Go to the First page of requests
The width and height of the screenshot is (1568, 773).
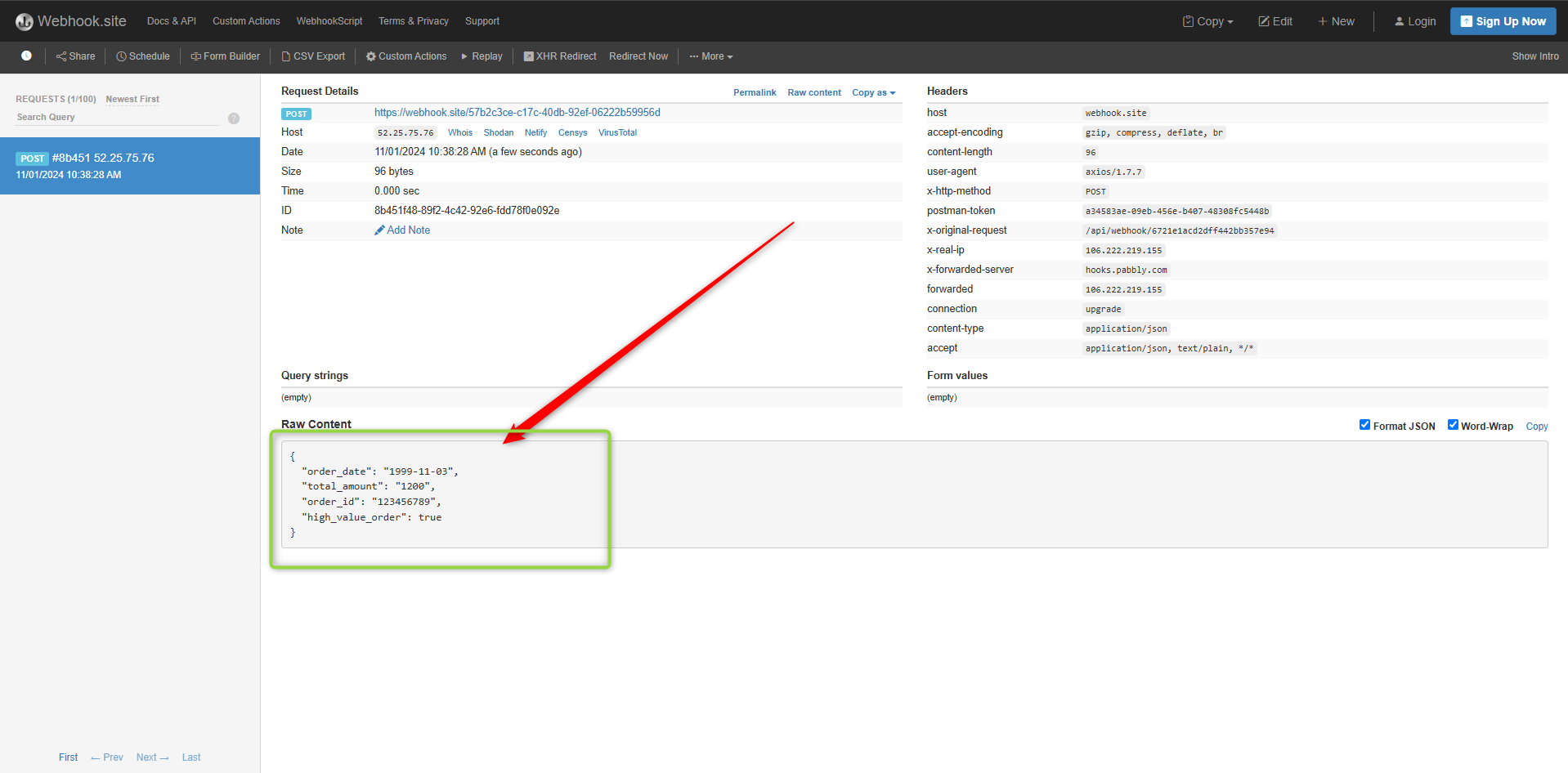[x=68, y=757]
